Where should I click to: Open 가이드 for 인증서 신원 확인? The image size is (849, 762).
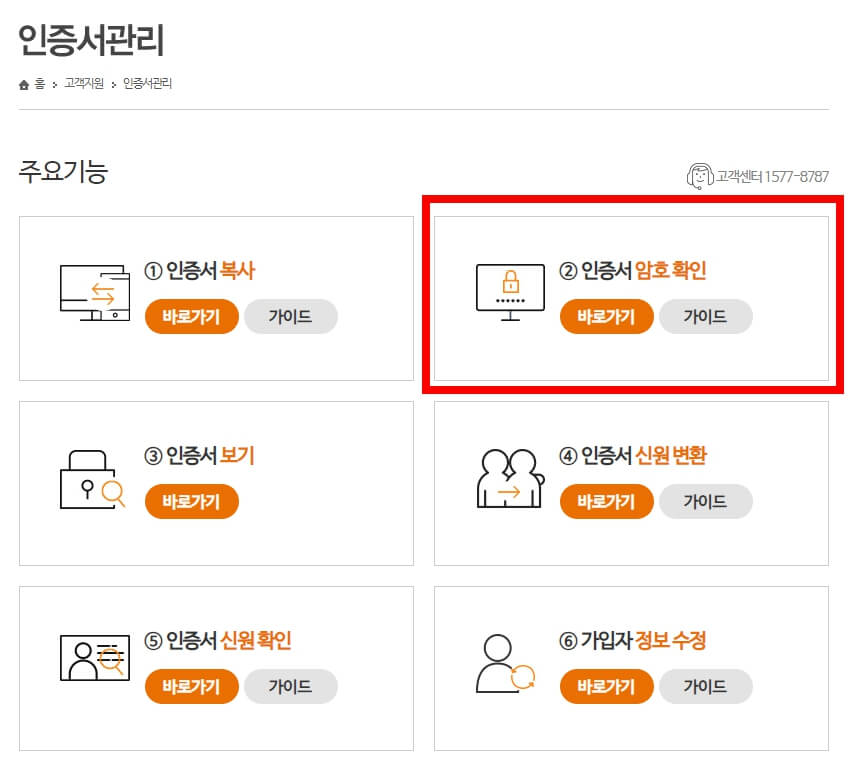(291, 687)
